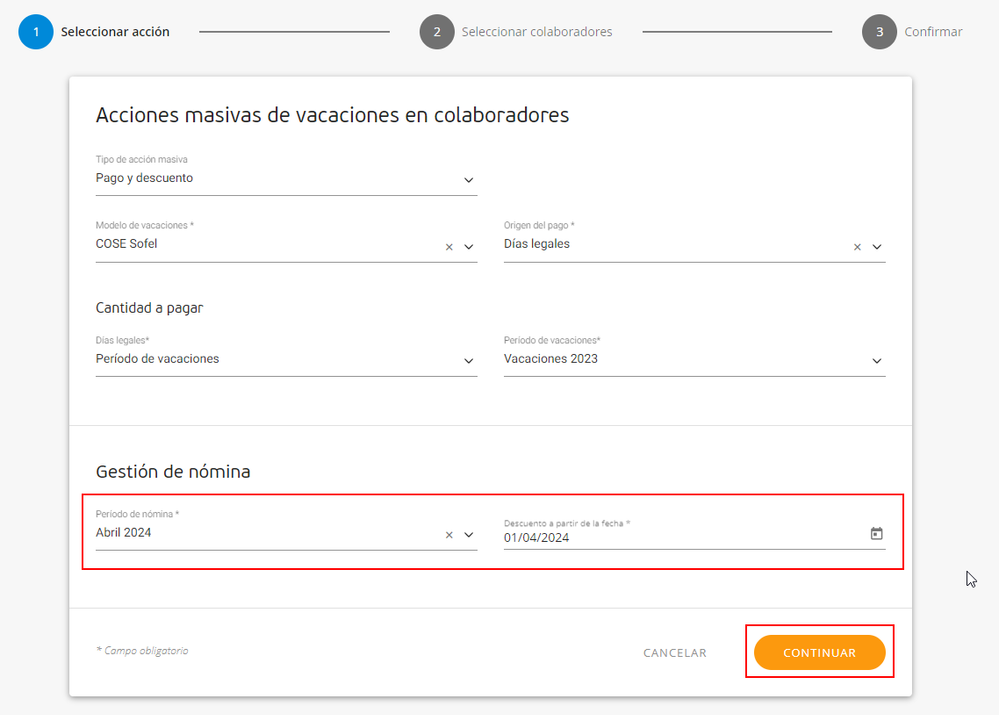Click the Vacaciones 2023 field value
The width and height of the screenshot is (999, 715).
tap(550, 359)
